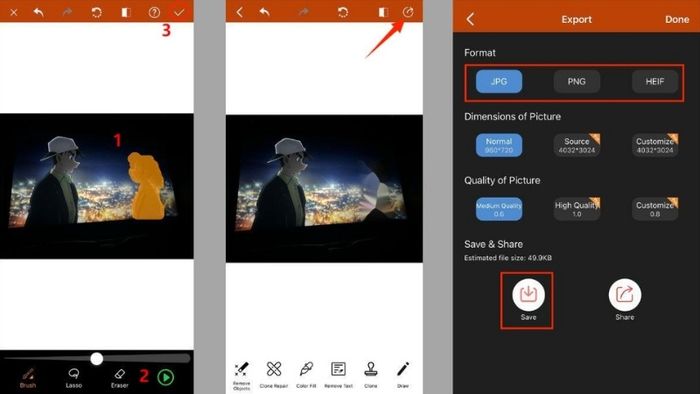Reset the image in the tools screen
The width and height of the screenshot is (700, 394).
343,12
